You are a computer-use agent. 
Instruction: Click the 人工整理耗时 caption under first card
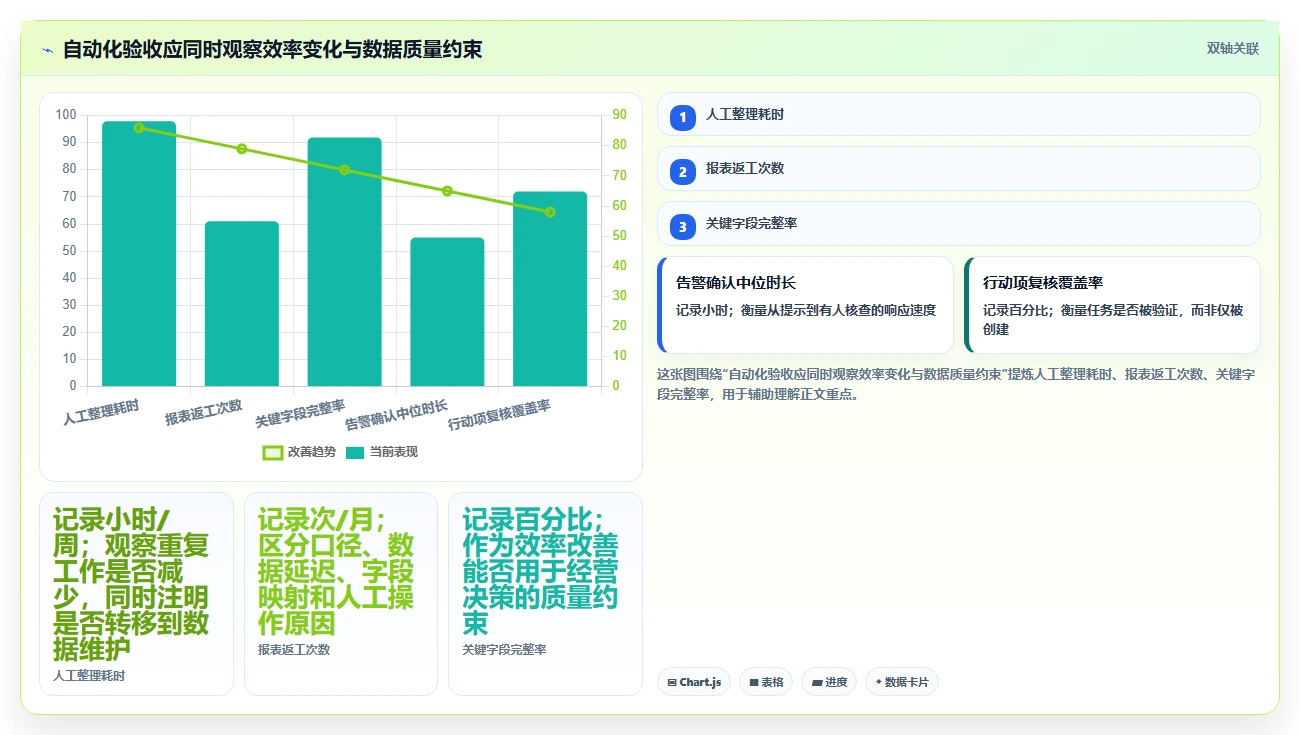pyautogui.click(x=89, y=676)
